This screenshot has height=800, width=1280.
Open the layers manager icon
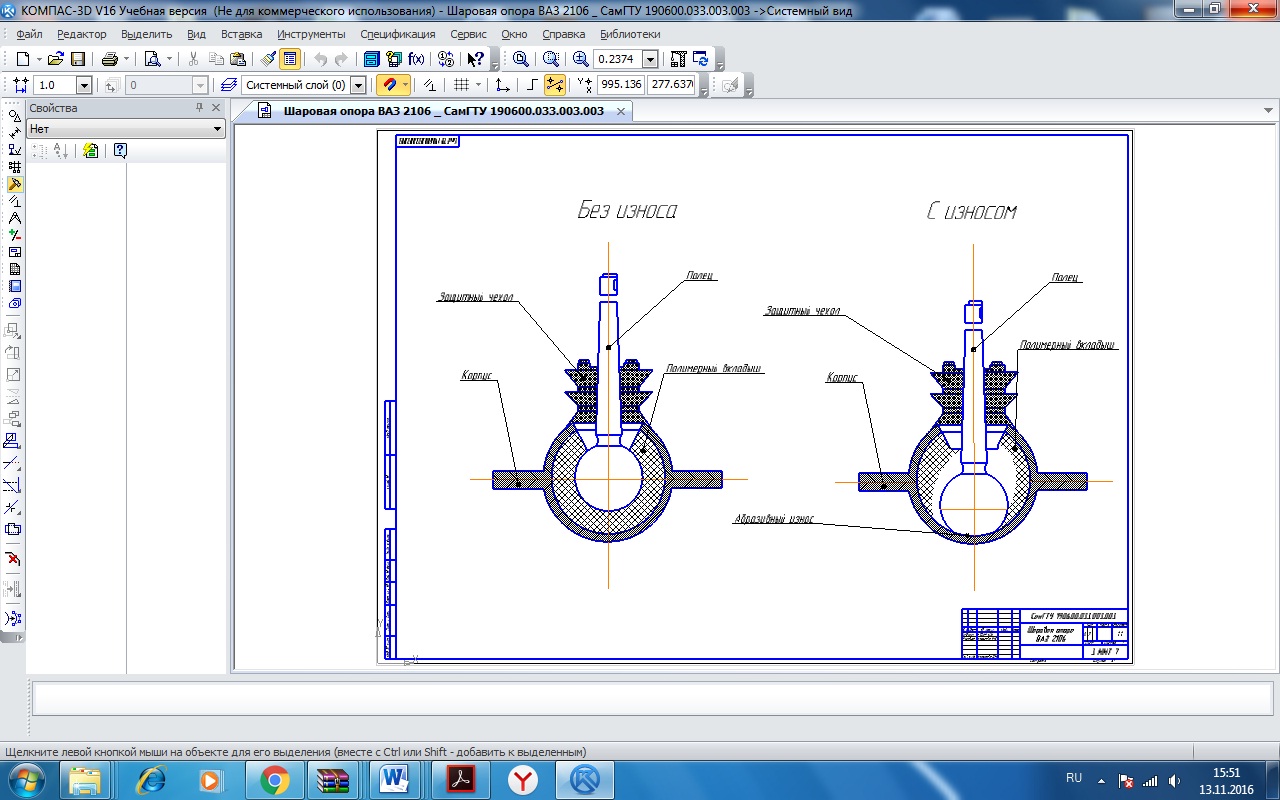(229, 85)
